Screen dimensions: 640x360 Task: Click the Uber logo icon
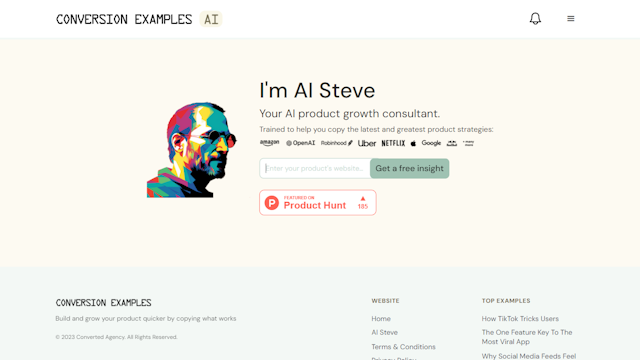tap(367, 143)
